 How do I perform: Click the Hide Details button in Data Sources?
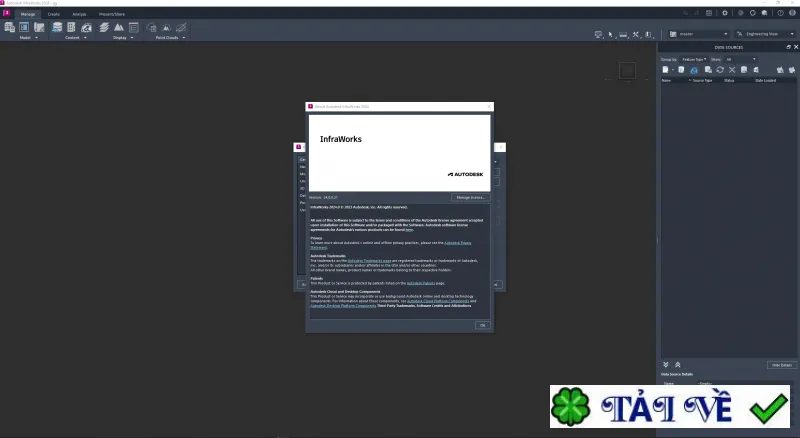782,365
